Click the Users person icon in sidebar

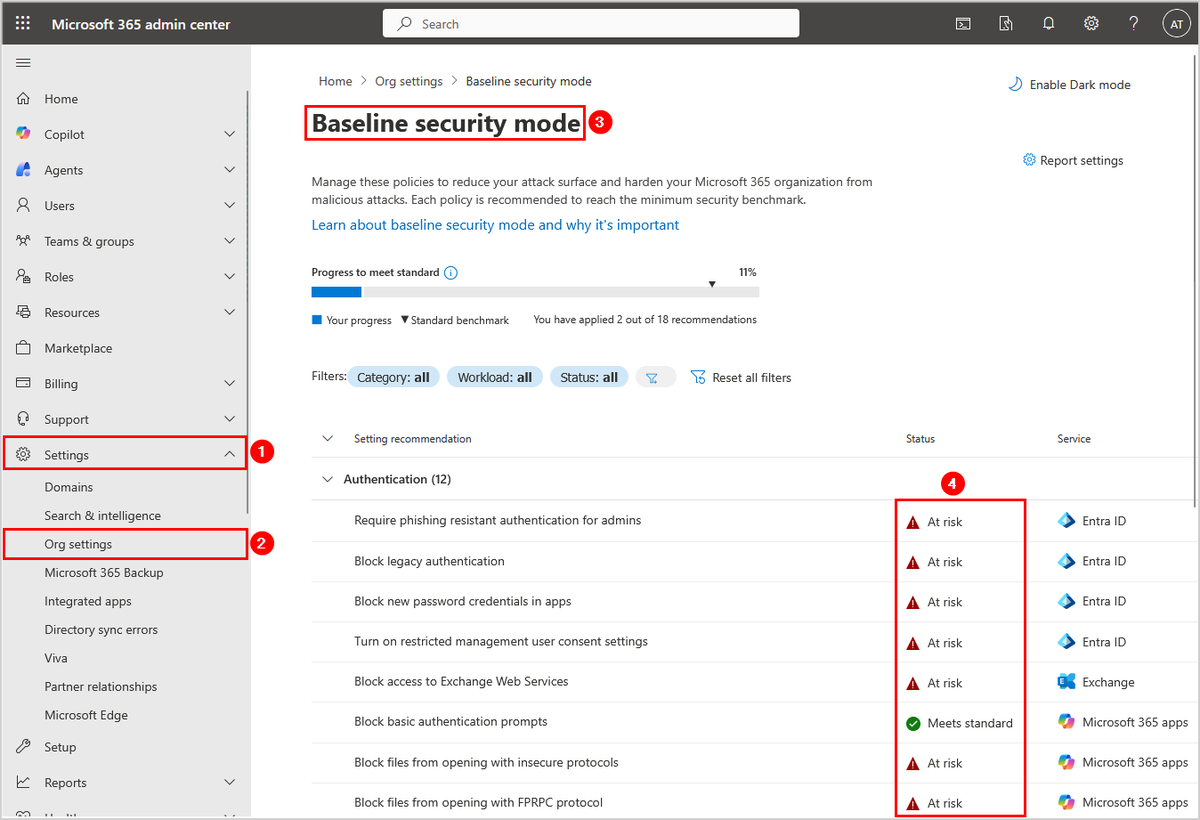(24, 205)
